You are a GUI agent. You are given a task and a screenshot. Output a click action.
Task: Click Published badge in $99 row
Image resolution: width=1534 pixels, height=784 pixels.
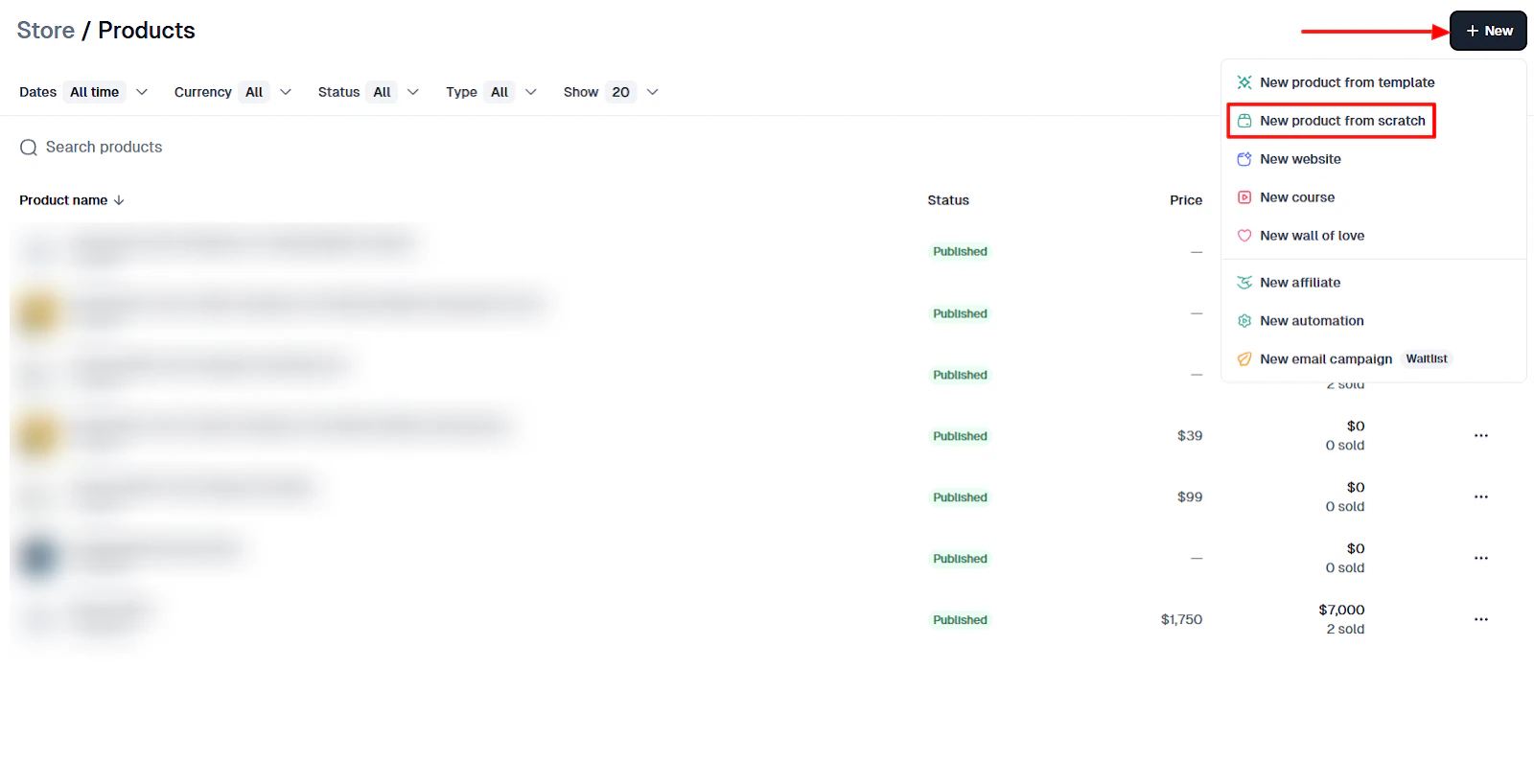[x=960, y=497]
